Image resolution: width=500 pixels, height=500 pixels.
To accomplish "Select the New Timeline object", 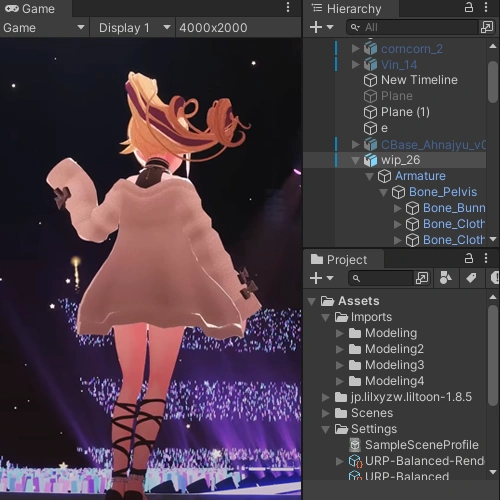I will coord(419,80).
